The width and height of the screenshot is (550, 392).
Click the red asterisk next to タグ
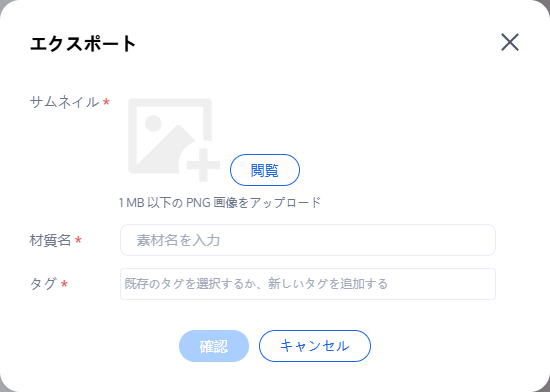(64, 284)
